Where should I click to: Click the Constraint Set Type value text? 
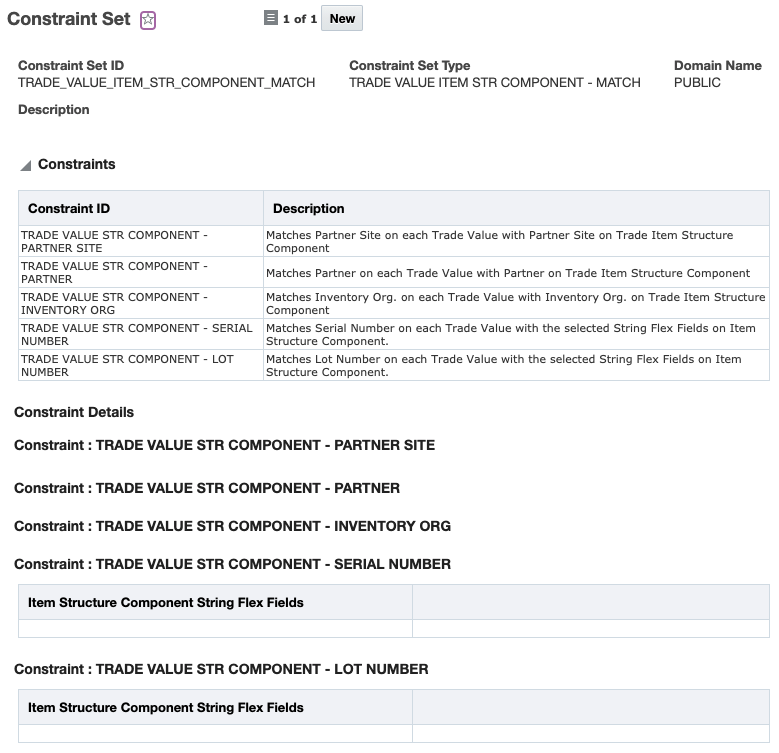[494, 82]
